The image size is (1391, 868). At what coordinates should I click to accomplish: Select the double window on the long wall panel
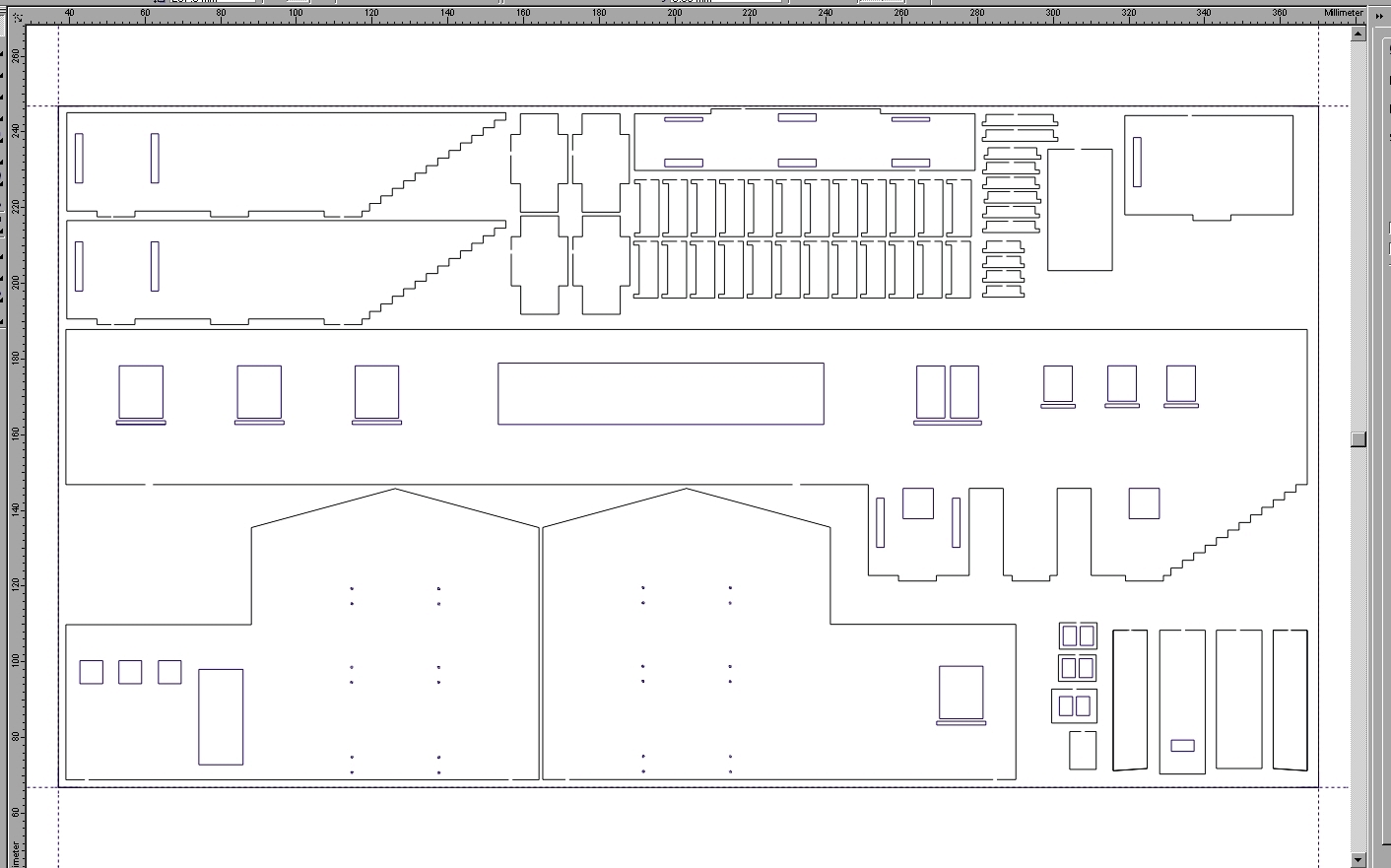click(x=947, y=392)
